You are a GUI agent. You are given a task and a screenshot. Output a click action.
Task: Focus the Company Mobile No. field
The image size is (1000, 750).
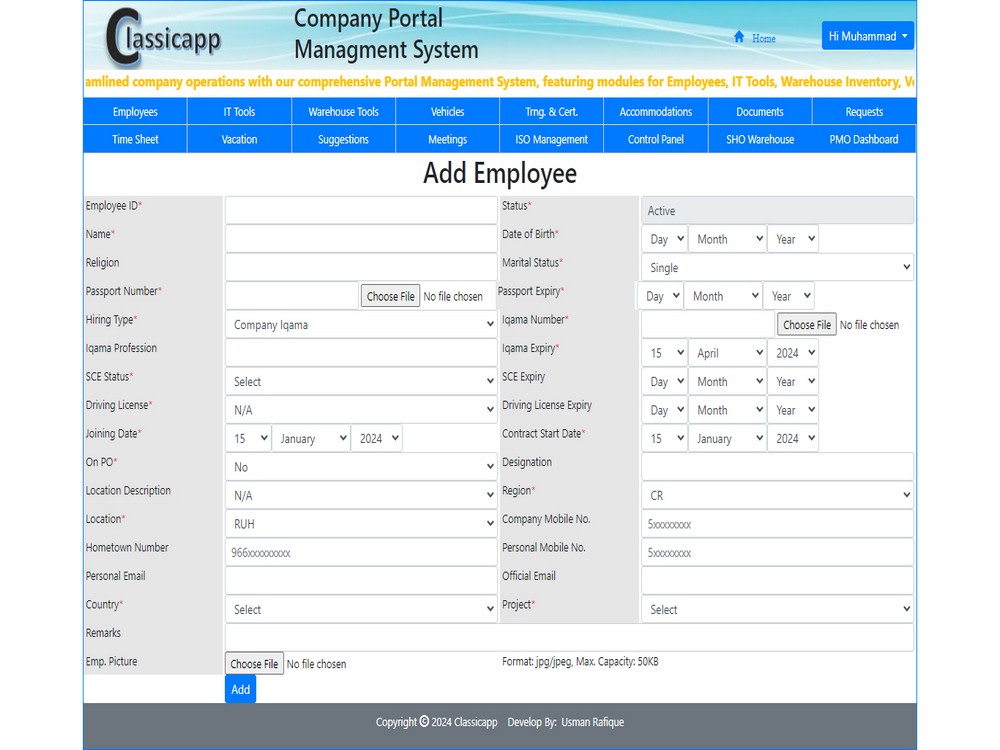click(x=777, y=524)
